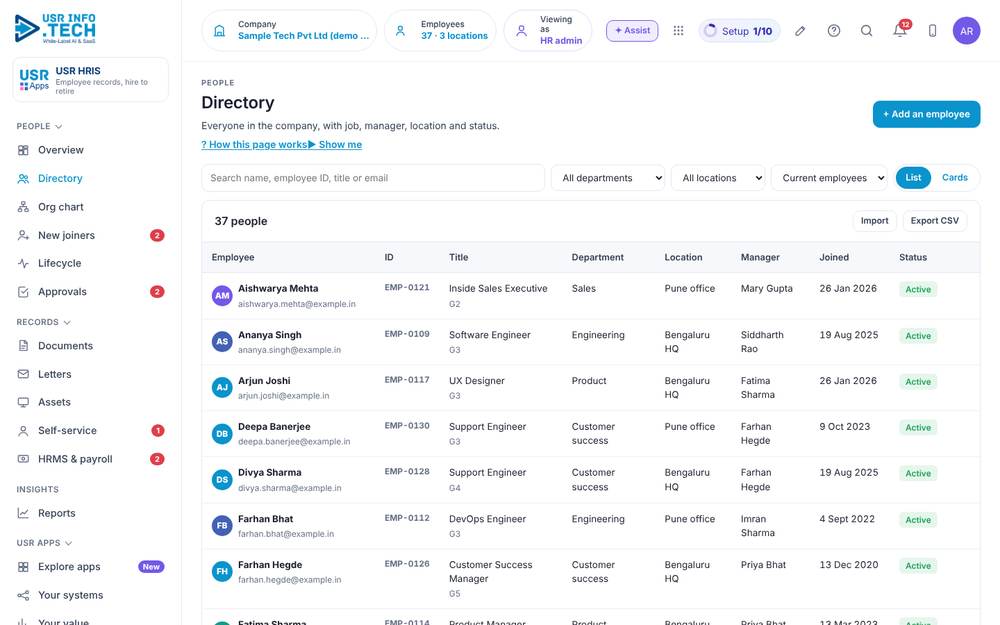1000x625 pixels.
Task: Open the help question mark icon
Action: 834,31
